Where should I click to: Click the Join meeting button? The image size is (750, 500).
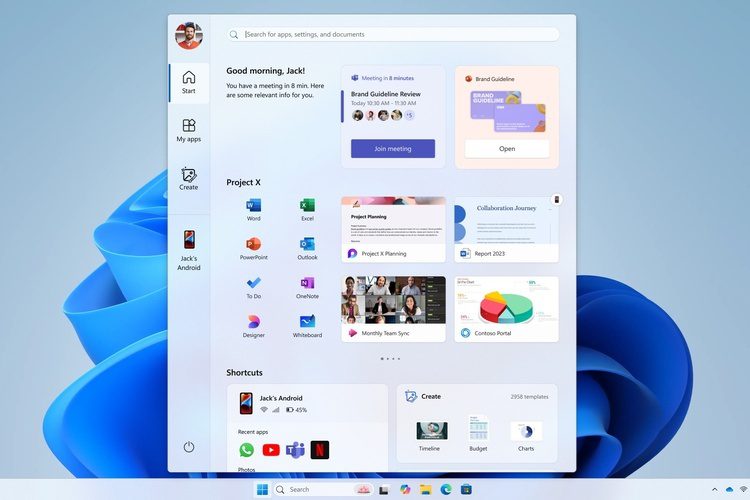pos(392,149)
